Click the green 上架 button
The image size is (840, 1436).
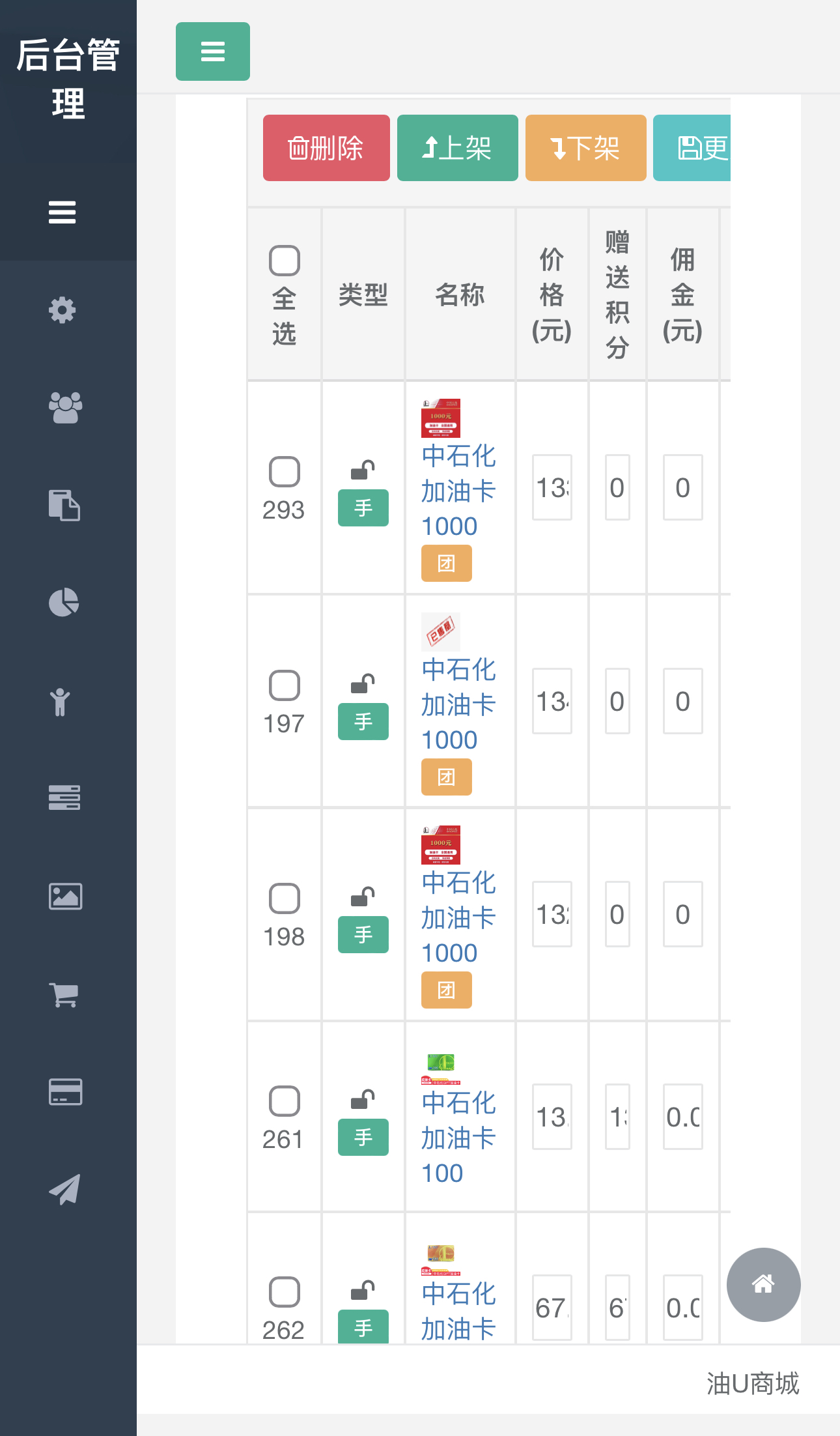coord(456,148)
